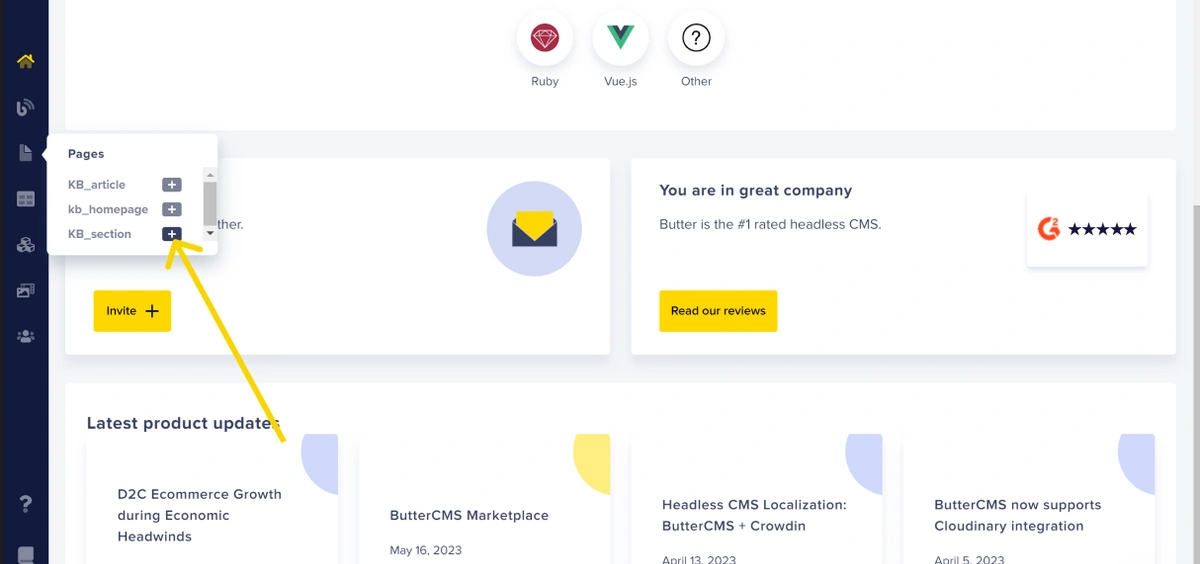Image resolution: width=1200 pixels, height=564 pixels.
Task: Click Read our reviews button
Action: point(718,311)
